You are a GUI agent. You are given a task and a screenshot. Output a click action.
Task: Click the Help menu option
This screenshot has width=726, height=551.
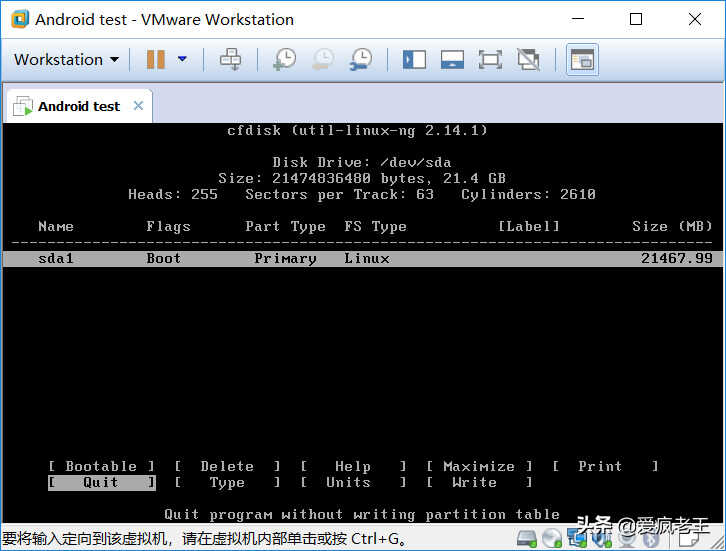coord(353,466)
